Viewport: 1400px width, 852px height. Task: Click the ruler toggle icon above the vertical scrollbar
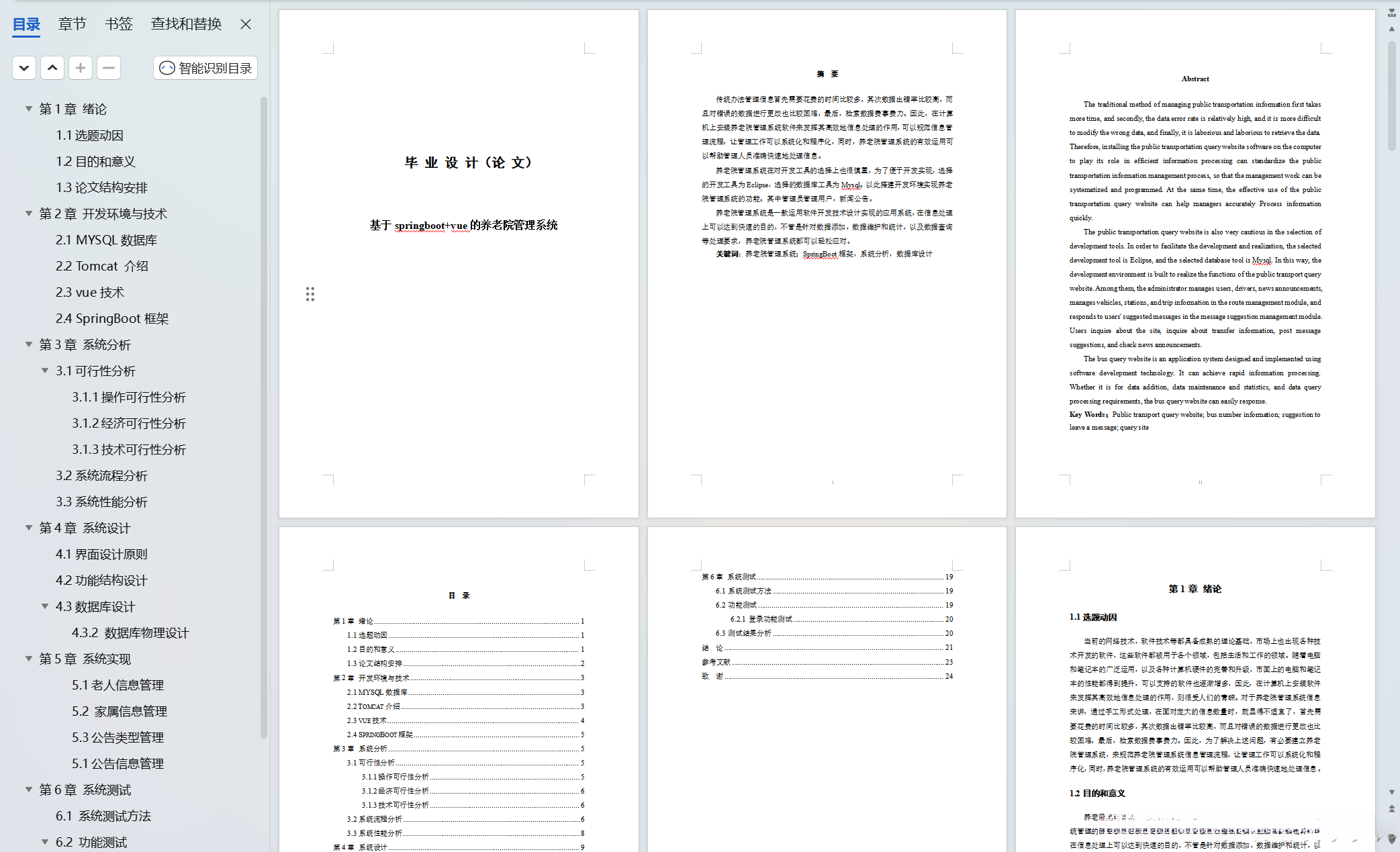1392,12
